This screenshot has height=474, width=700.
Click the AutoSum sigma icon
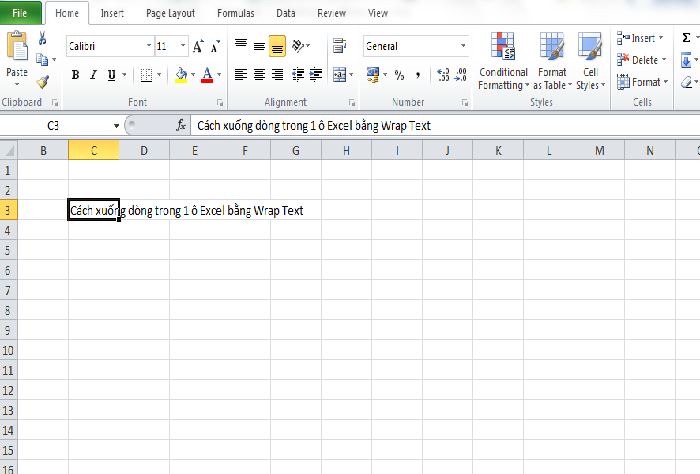pos(687,38)
